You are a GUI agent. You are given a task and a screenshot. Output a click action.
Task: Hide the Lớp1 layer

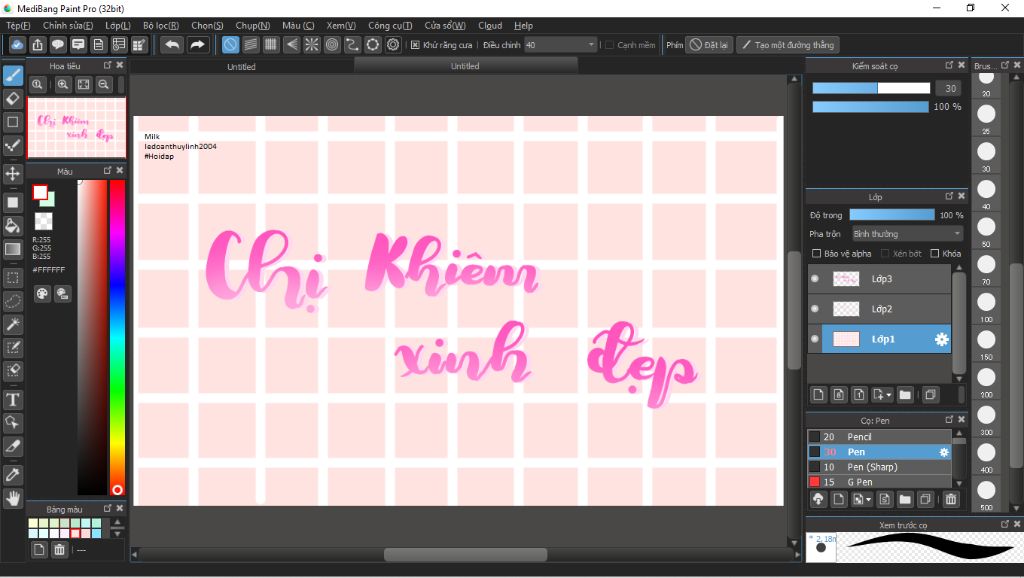[815, 339]
